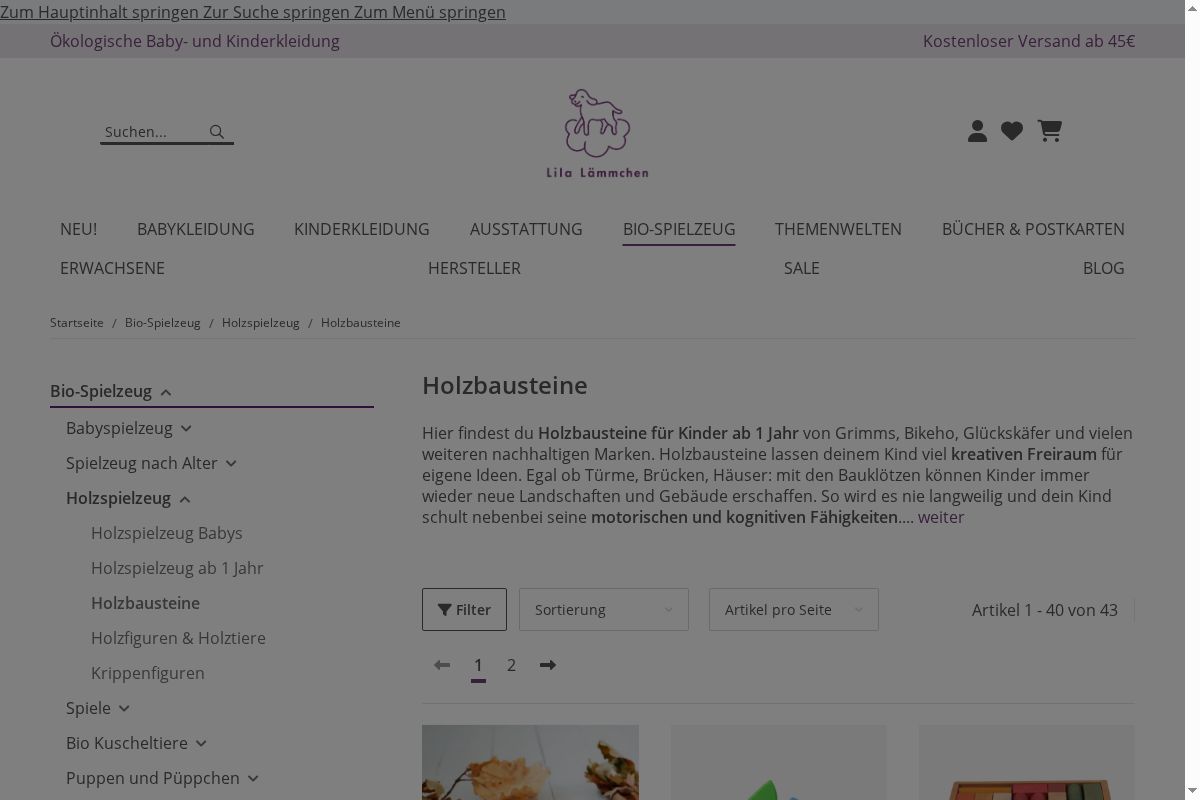The height and width of the screenshot is (800, 1200).
Task: Expand the Babyspielzeug category
Action: [186, 429]
